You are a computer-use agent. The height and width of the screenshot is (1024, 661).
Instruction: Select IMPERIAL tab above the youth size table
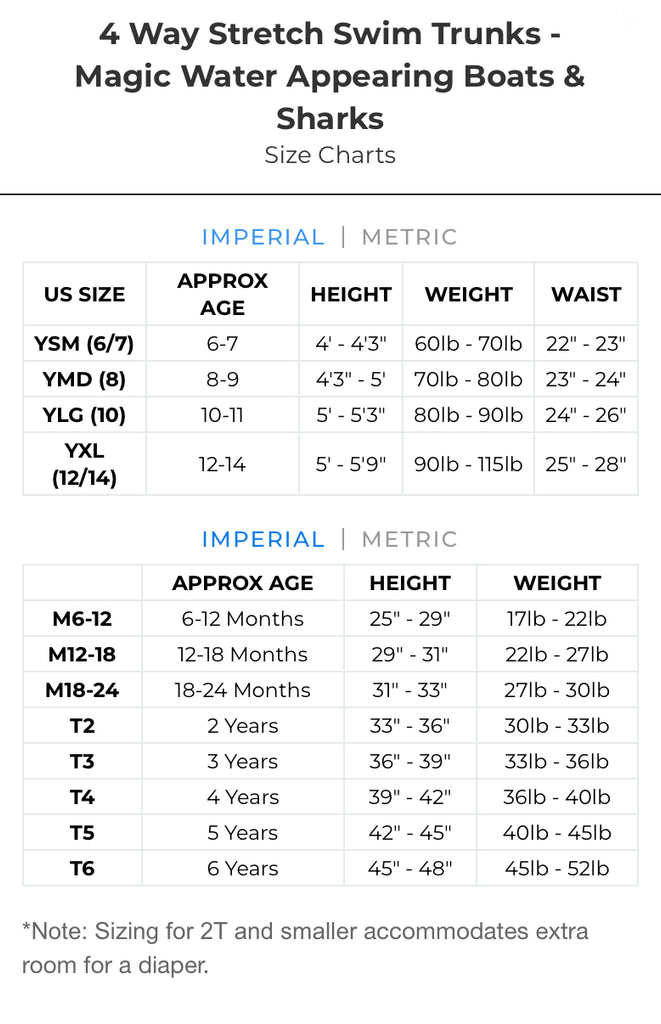[263, 237]
